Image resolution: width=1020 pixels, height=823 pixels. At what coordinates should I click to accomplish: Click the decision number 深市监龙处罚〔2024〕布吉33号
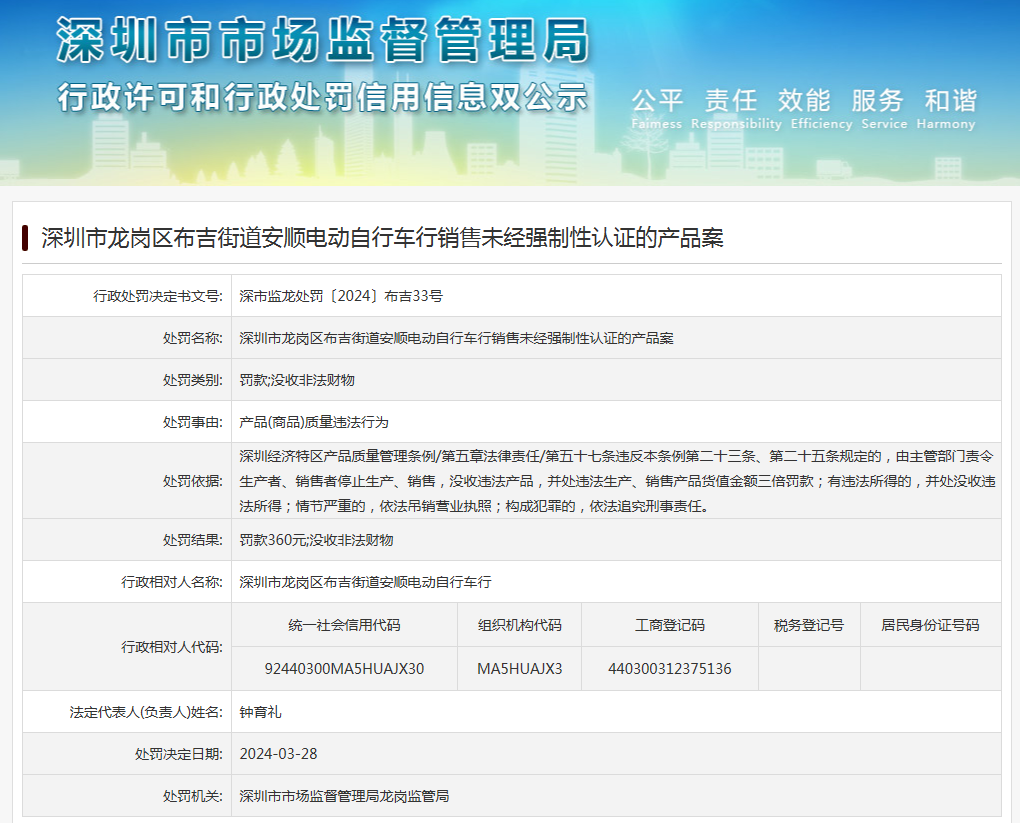(341, 296)
